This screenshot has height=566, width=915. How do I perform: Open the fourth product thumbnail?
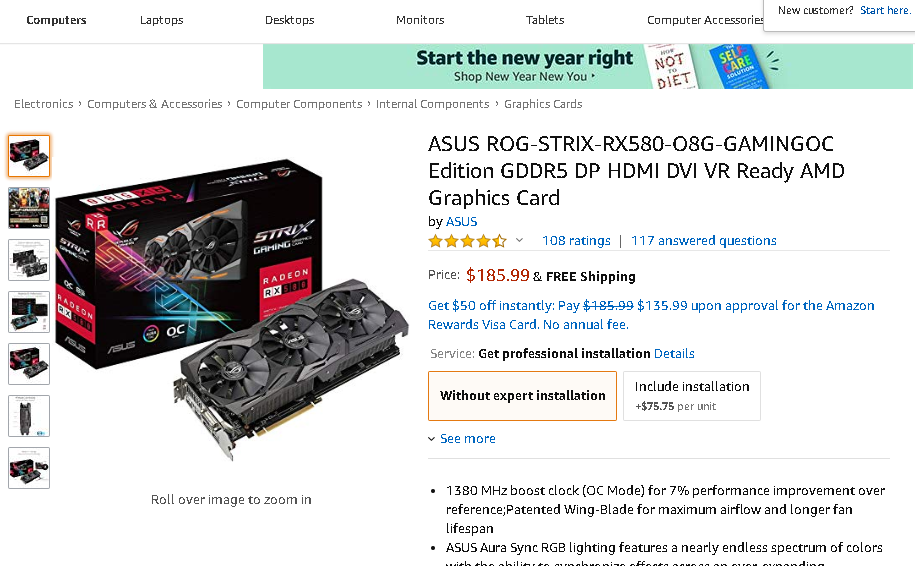(x=29, y=312)
